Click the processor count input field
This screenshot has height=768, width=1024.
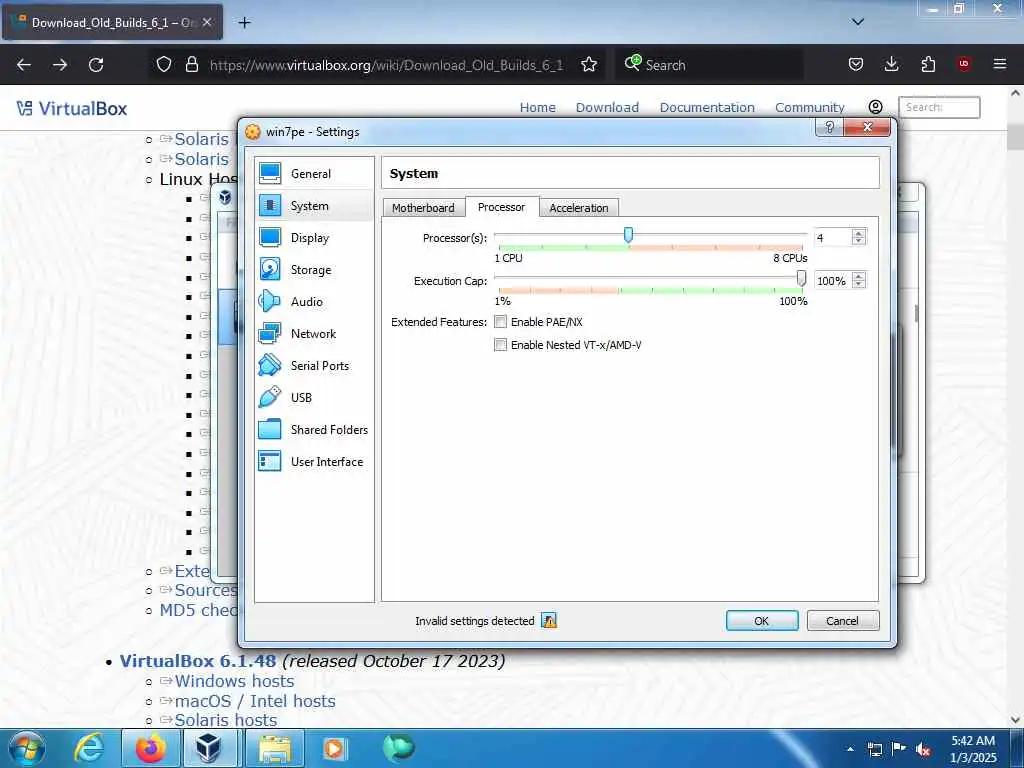[x=833, y=238]
